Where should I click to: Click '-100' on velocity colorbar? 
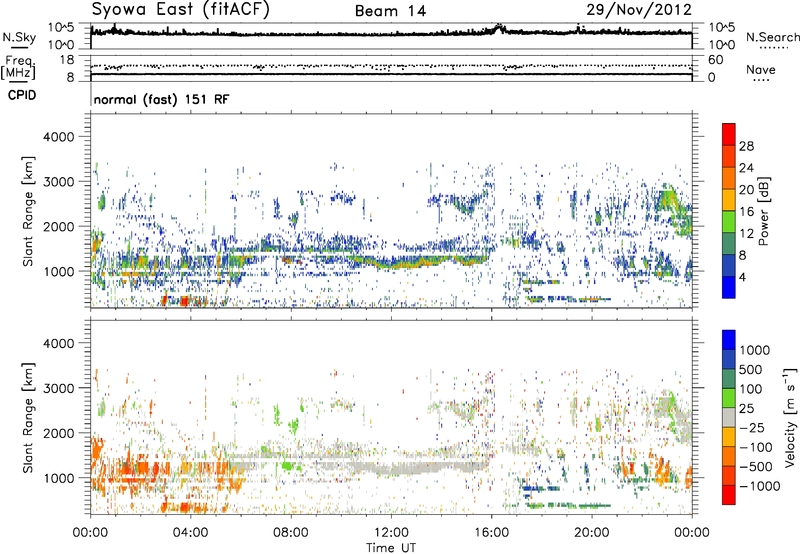756,447
